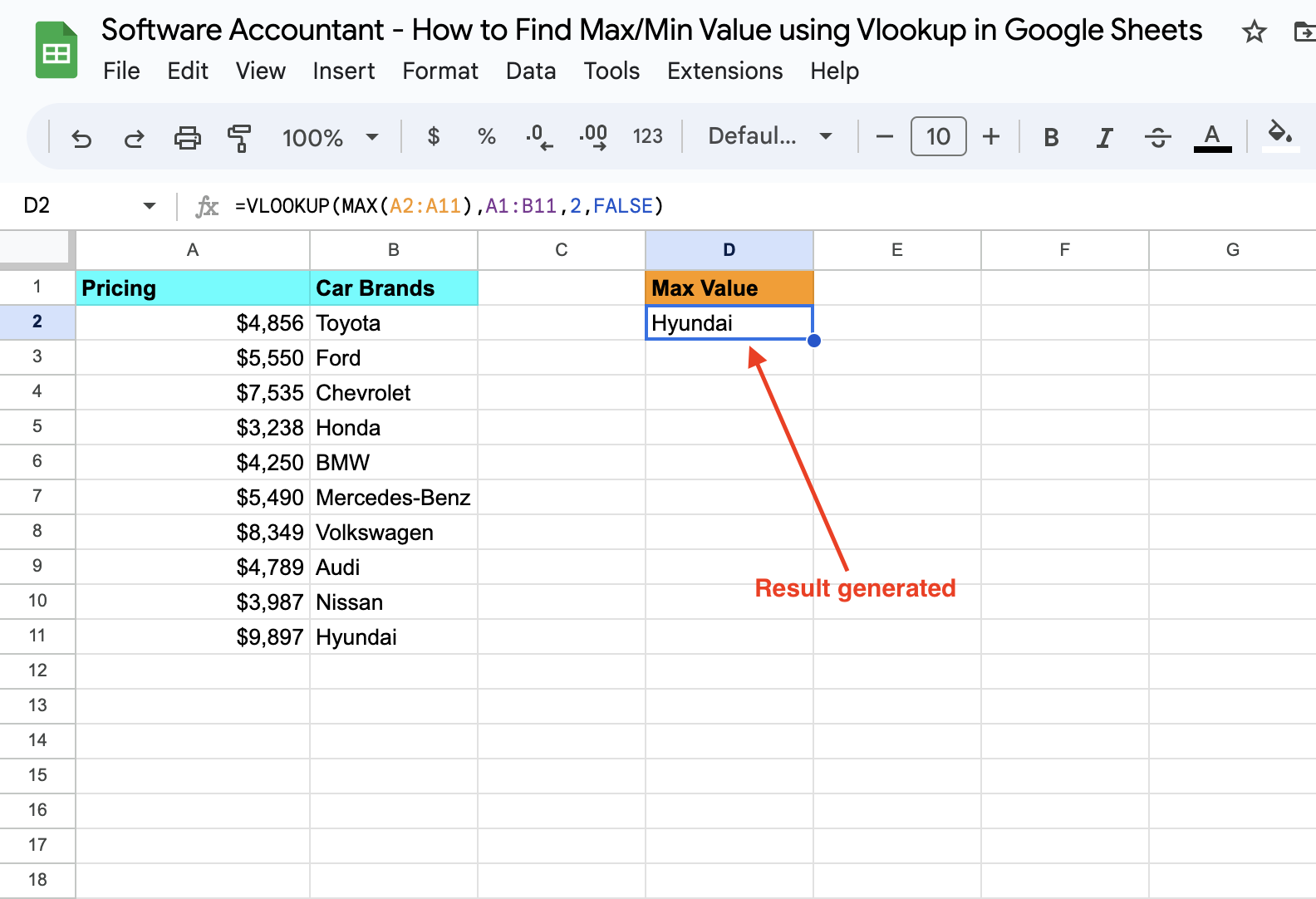Select the Pricing header cell

(x=193, y=288)
